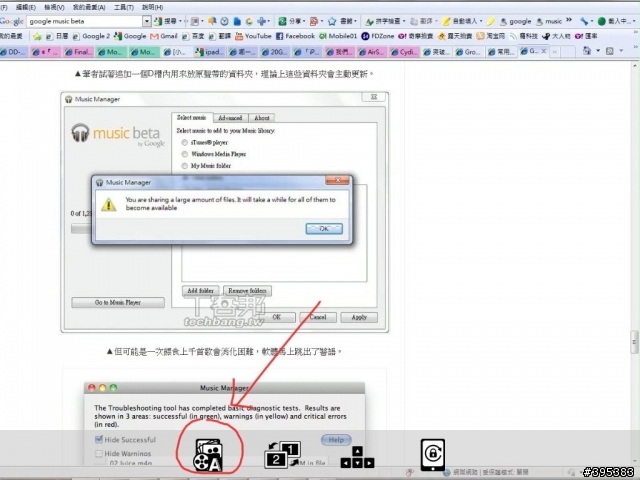Switch to the Cydi browser tab
Image resolution: width=640 pixels, height=480 pixels.
(x=404, y=52)
